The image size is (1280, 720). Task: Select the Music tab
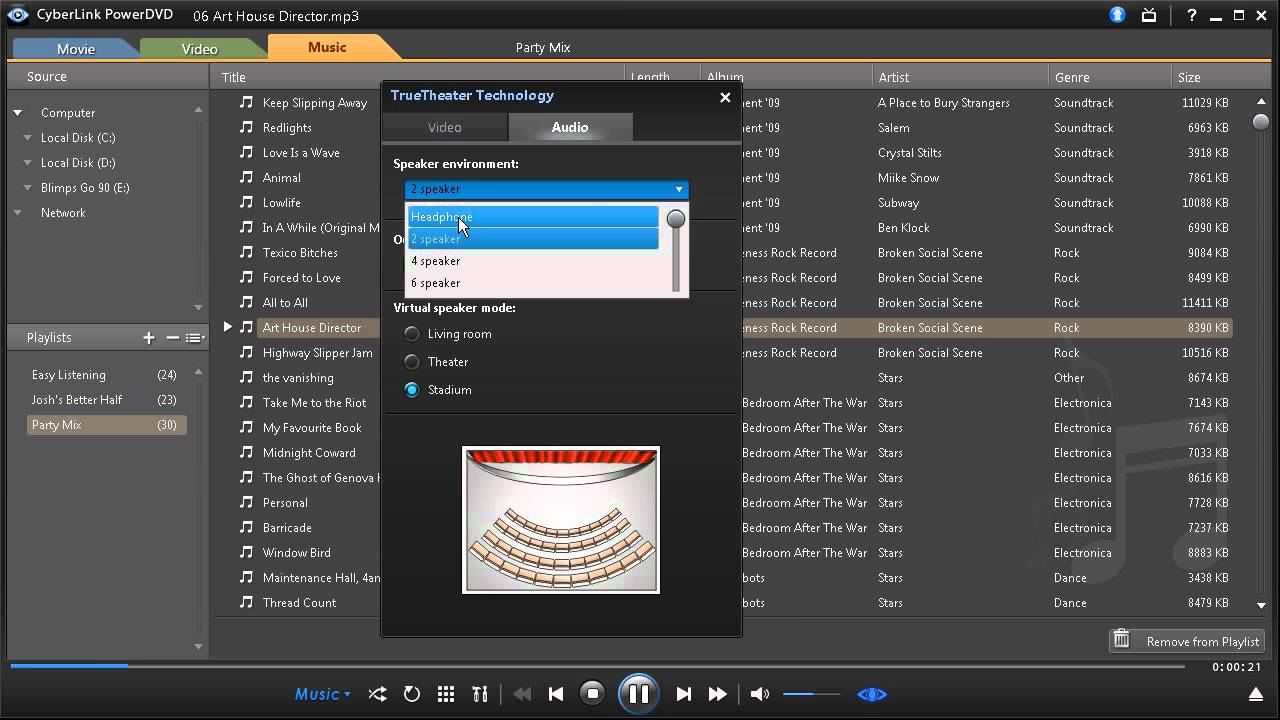(328, 47)
